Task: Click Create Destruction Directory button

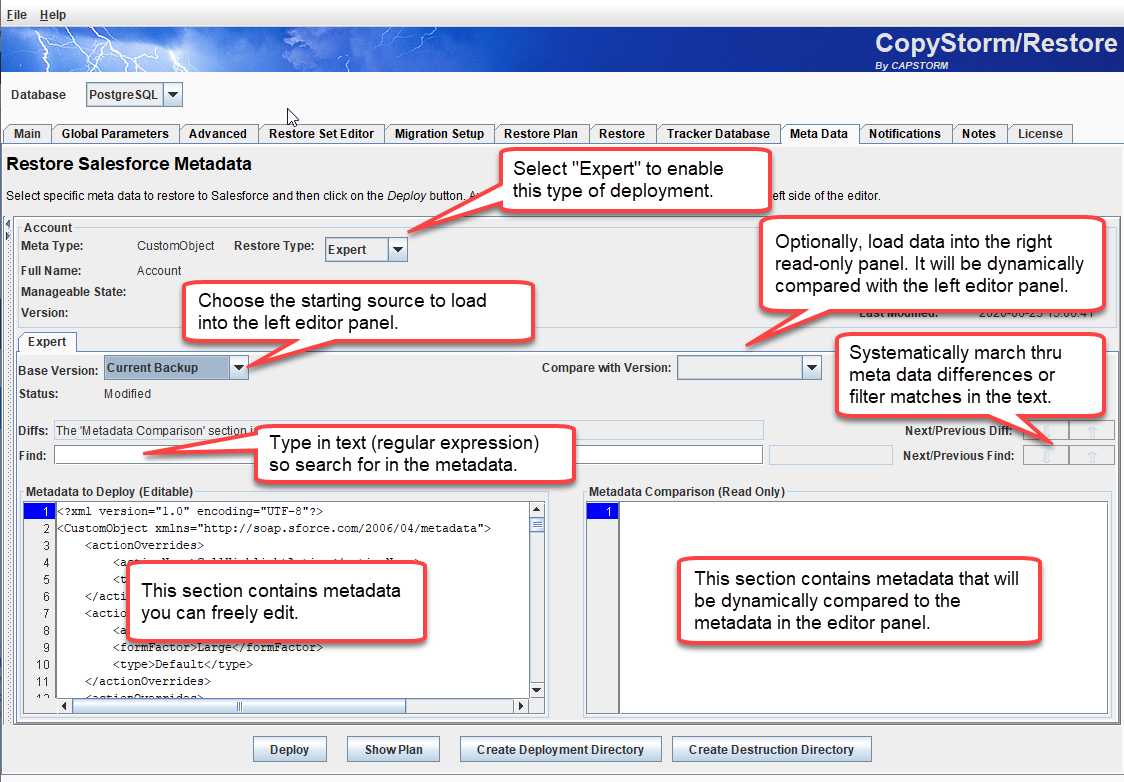Action: point(771,749)
